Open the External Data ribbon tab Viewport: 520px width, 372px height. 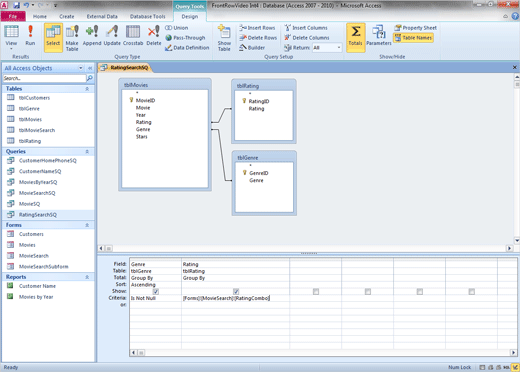[102, 16]
